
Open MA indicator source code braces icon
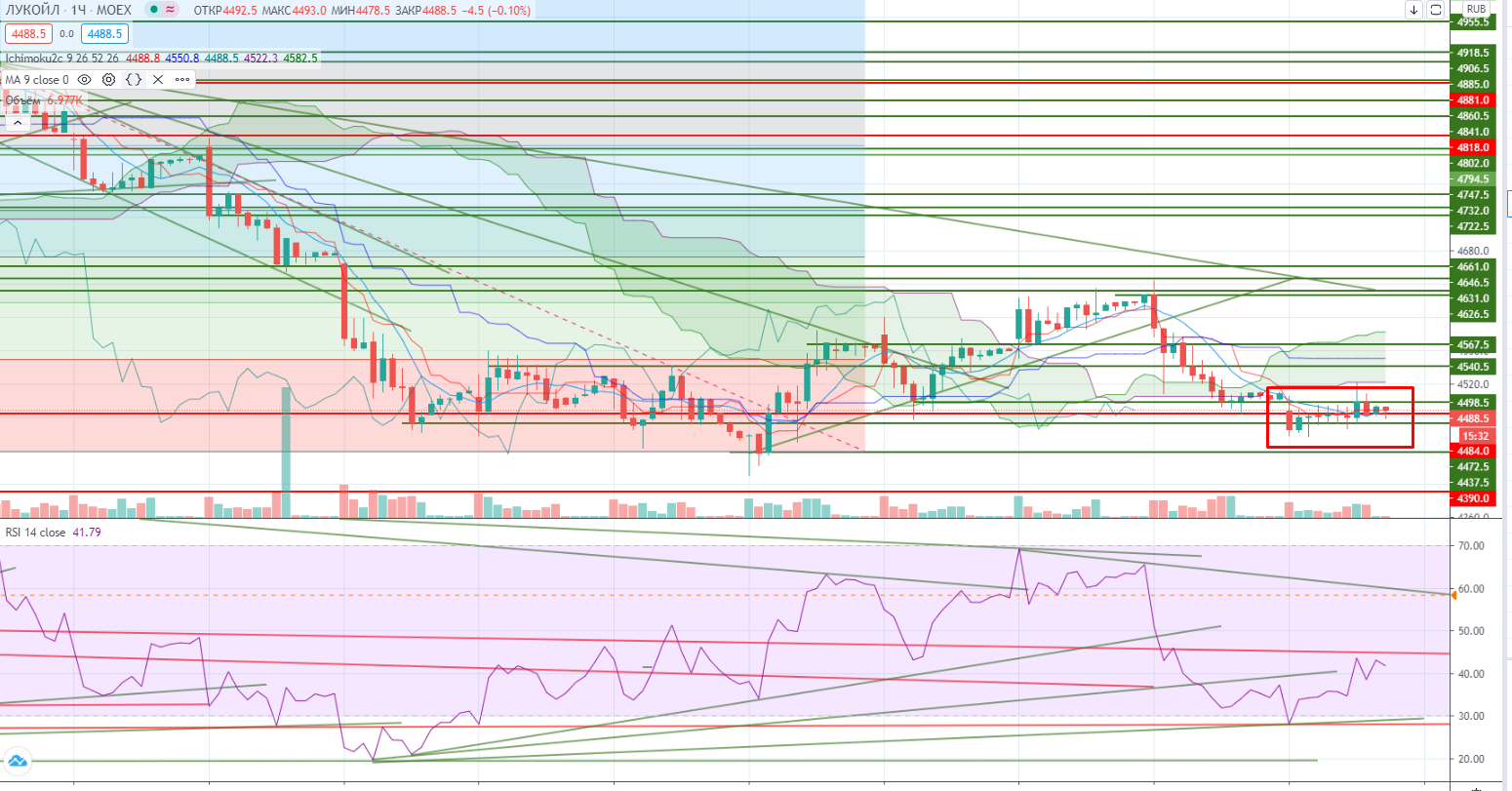134,79
